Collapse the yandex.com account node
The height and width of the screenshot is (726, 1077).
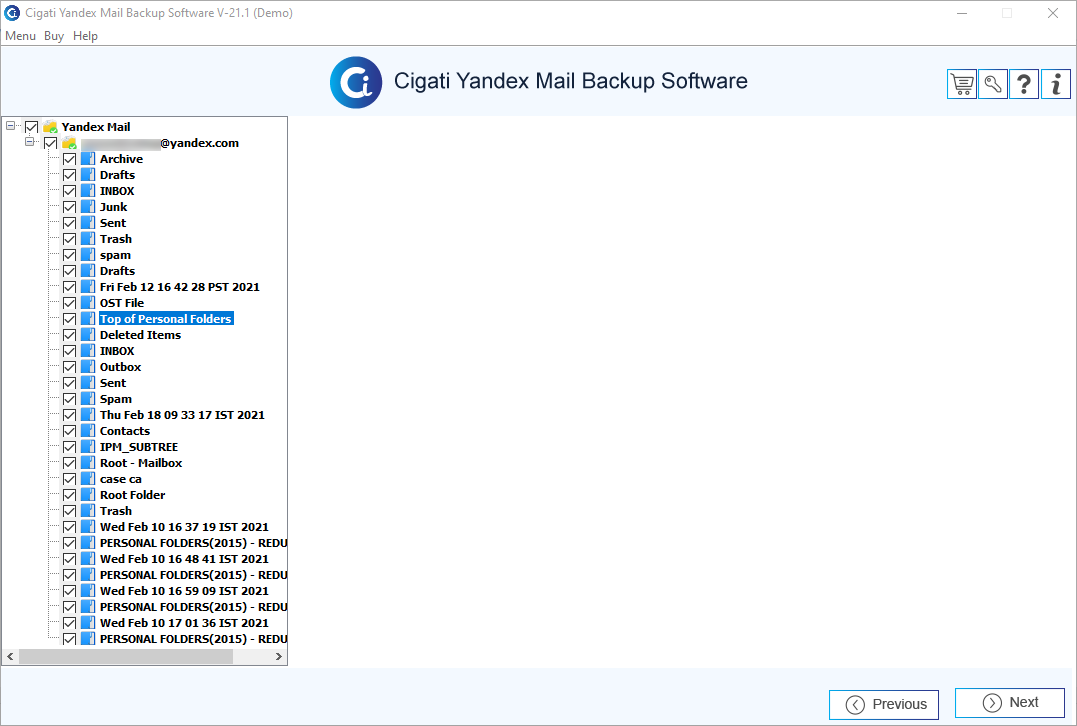coord(30,141)
